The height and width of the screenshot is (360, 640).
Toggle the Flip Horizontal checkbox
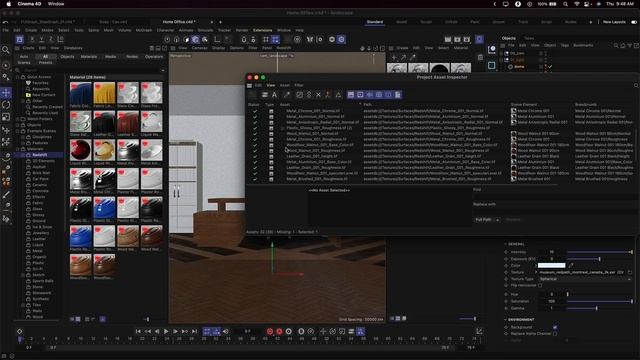[x=540, y=286]
